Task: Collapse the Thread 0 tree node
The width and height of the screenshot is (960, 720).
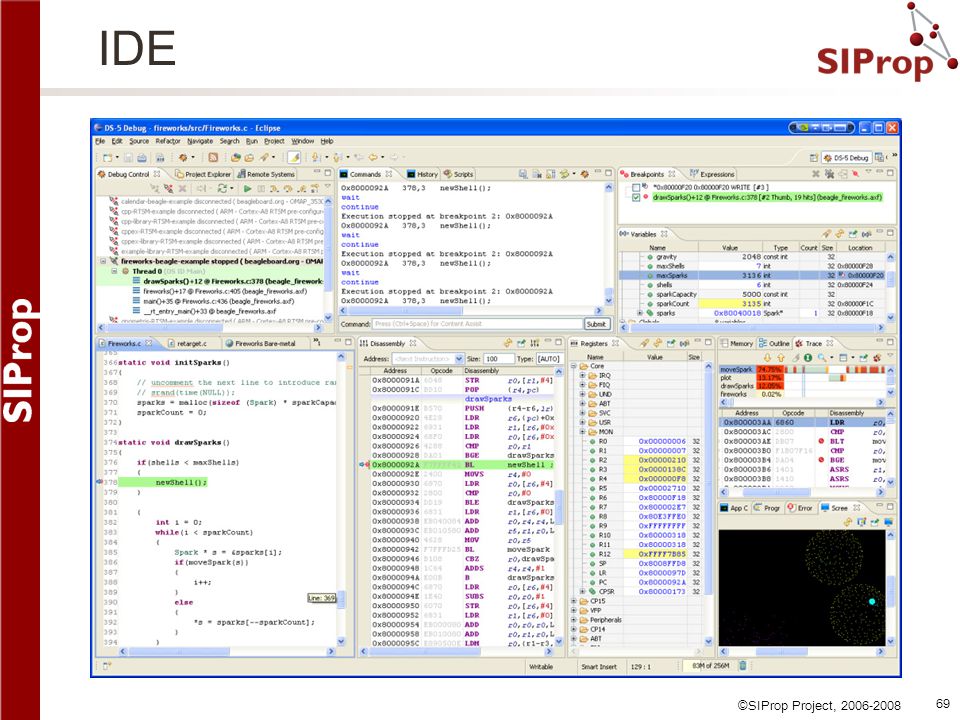Action: [114, 271]
